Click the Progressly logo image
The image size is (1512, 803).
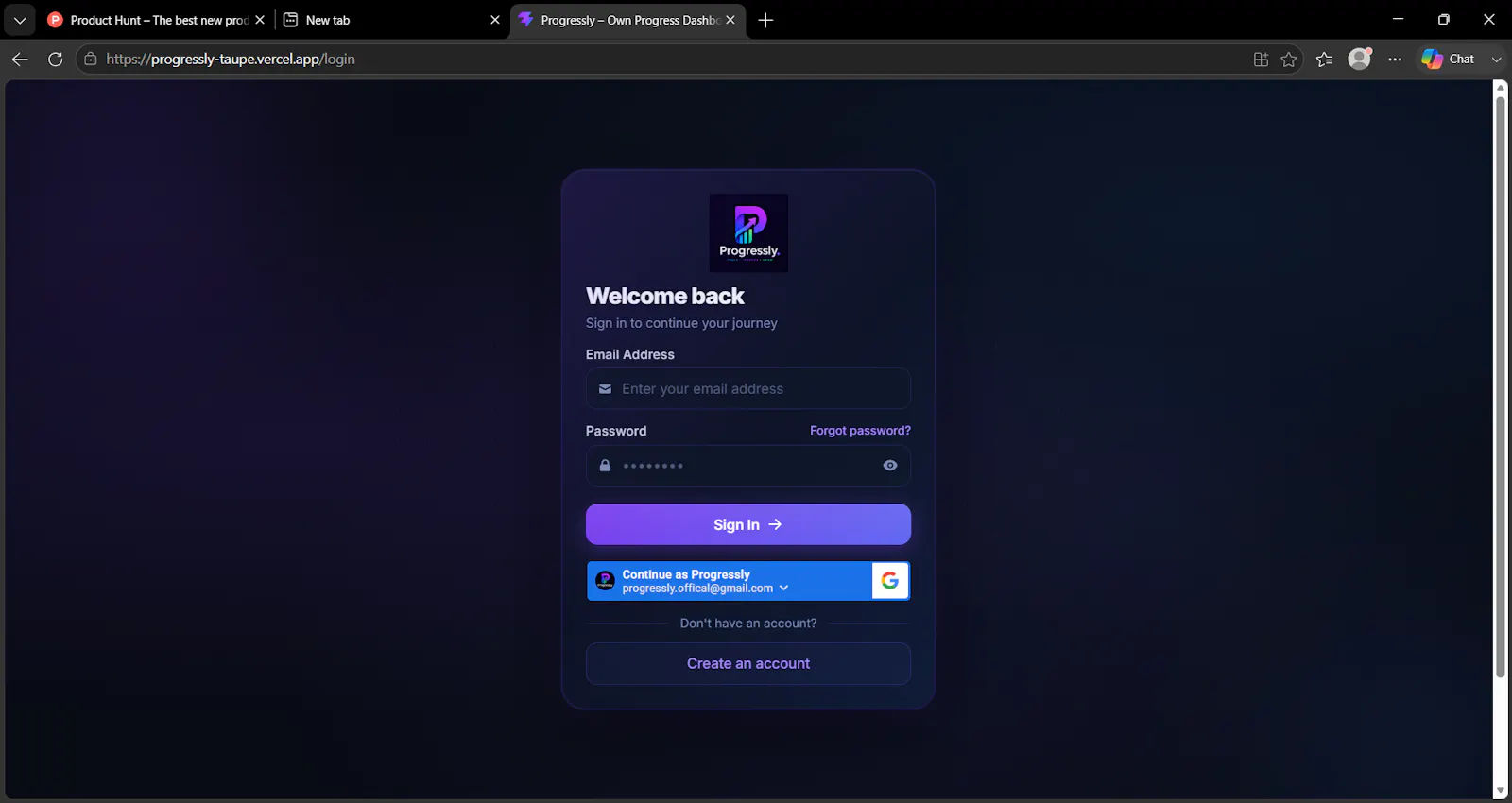(748, 233)
